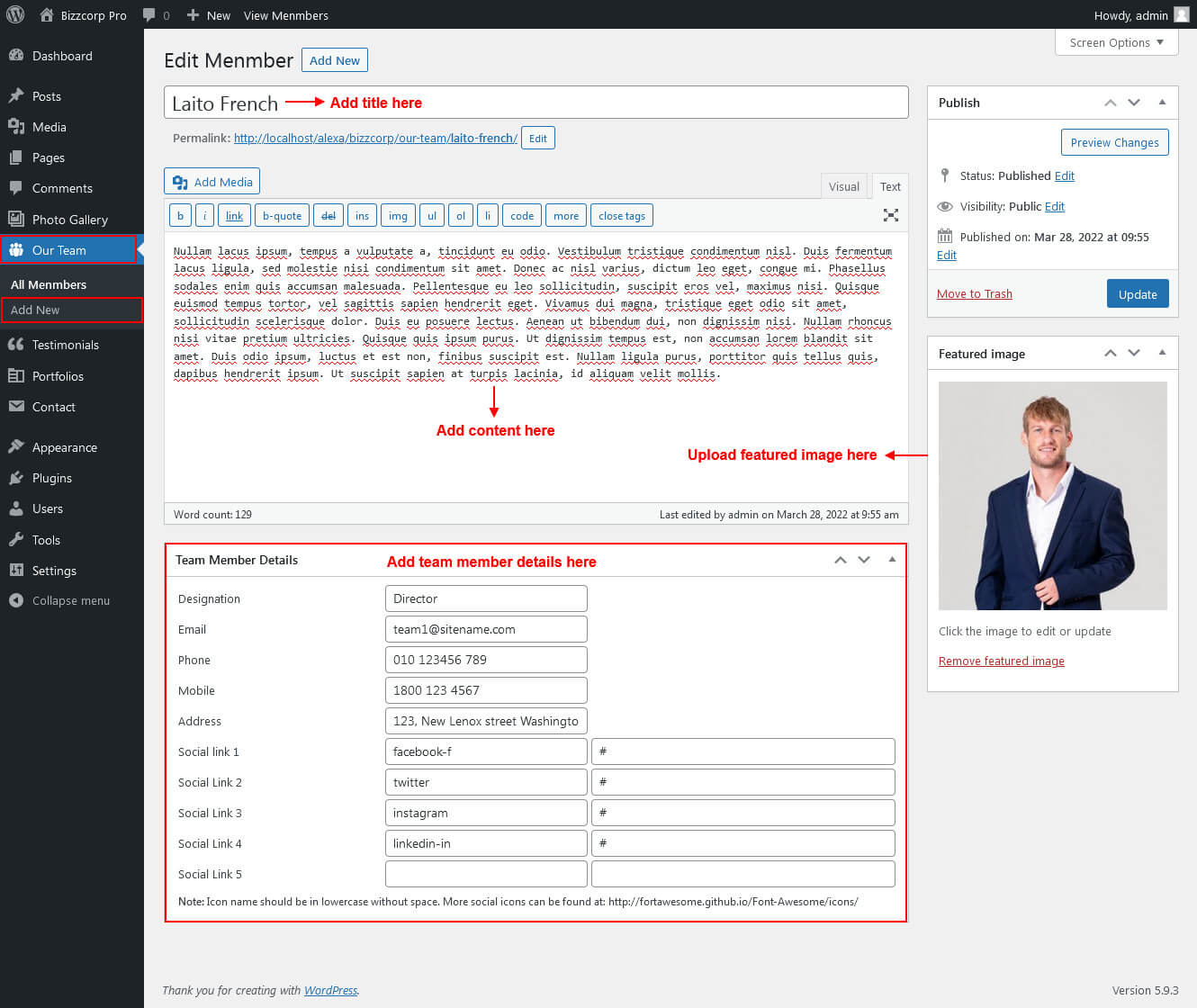This screenshot has height=1008, width=1197.
Task: Collapse Featured image panel triangle
Action: pyautogui.click(x=1162, y=353)
